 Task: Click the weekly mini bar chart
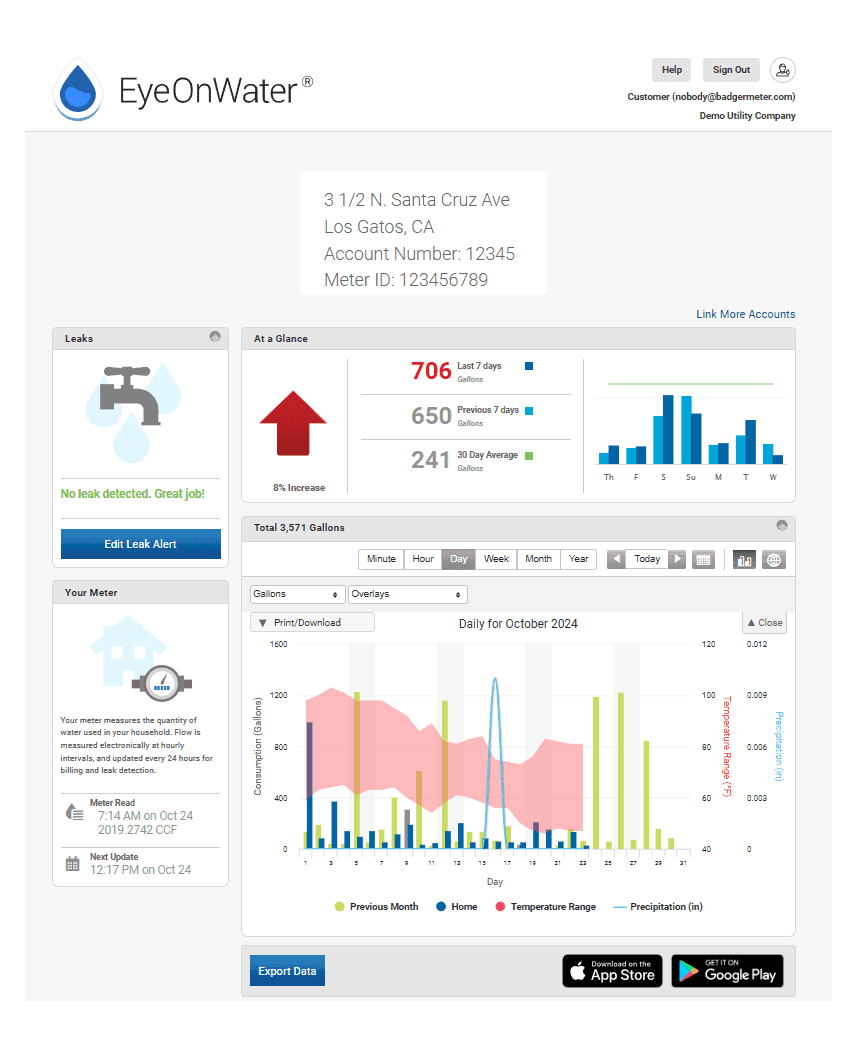[x=690, y=432]
